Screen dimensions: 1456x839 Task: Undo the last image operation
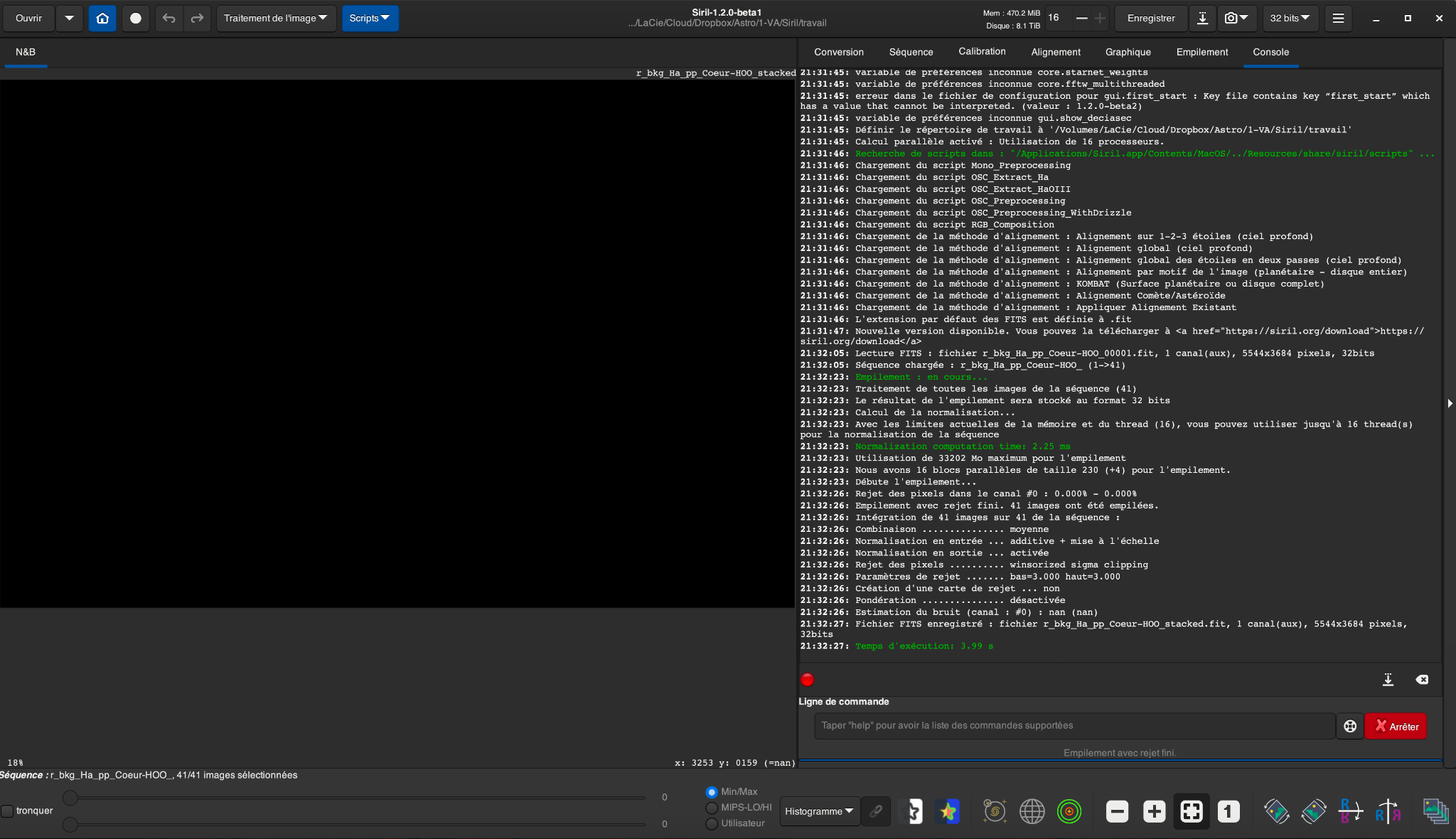168,18
